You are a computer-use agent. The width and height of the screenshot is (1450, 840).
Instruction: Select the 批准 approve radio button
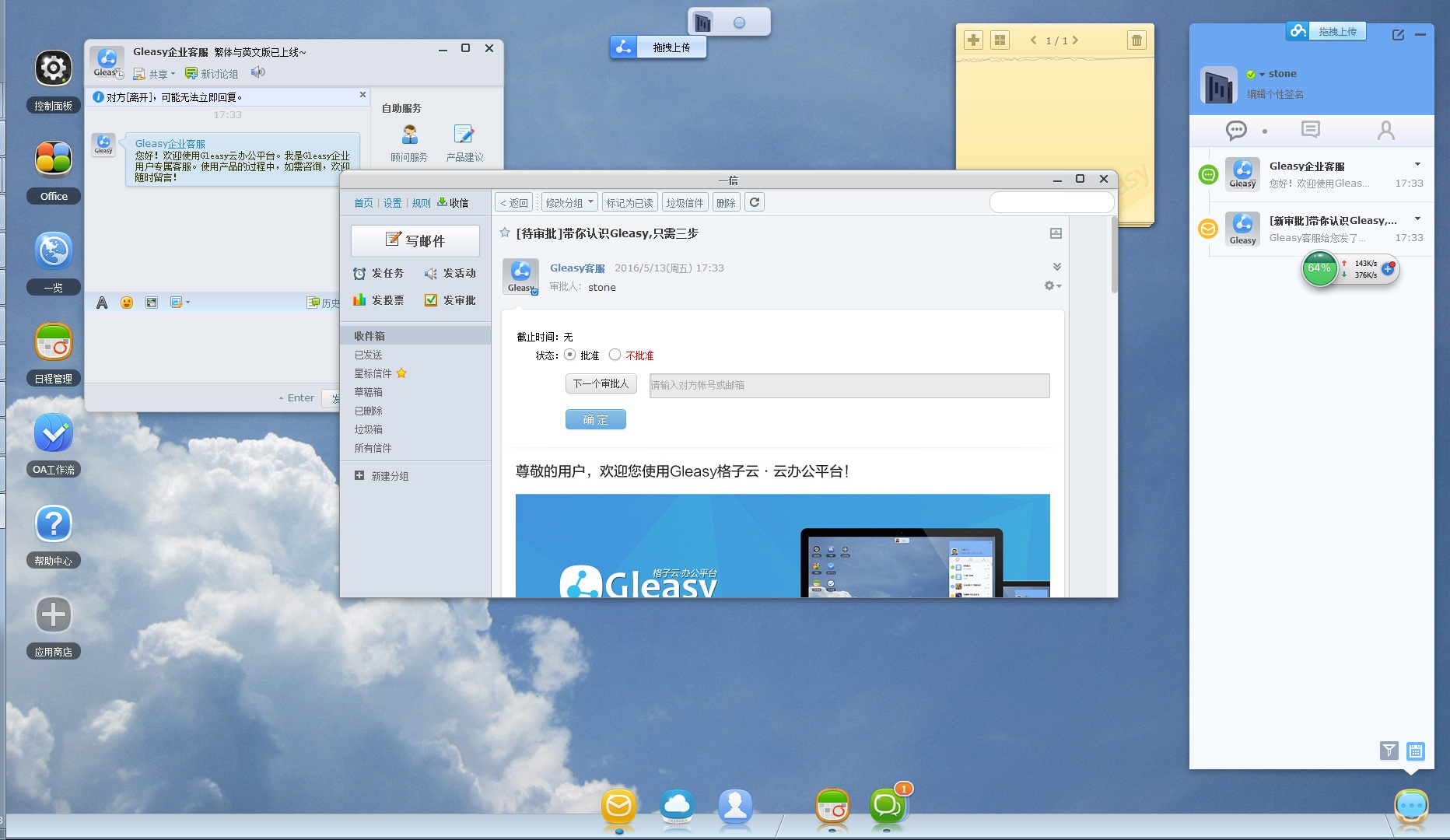point(570,355)
